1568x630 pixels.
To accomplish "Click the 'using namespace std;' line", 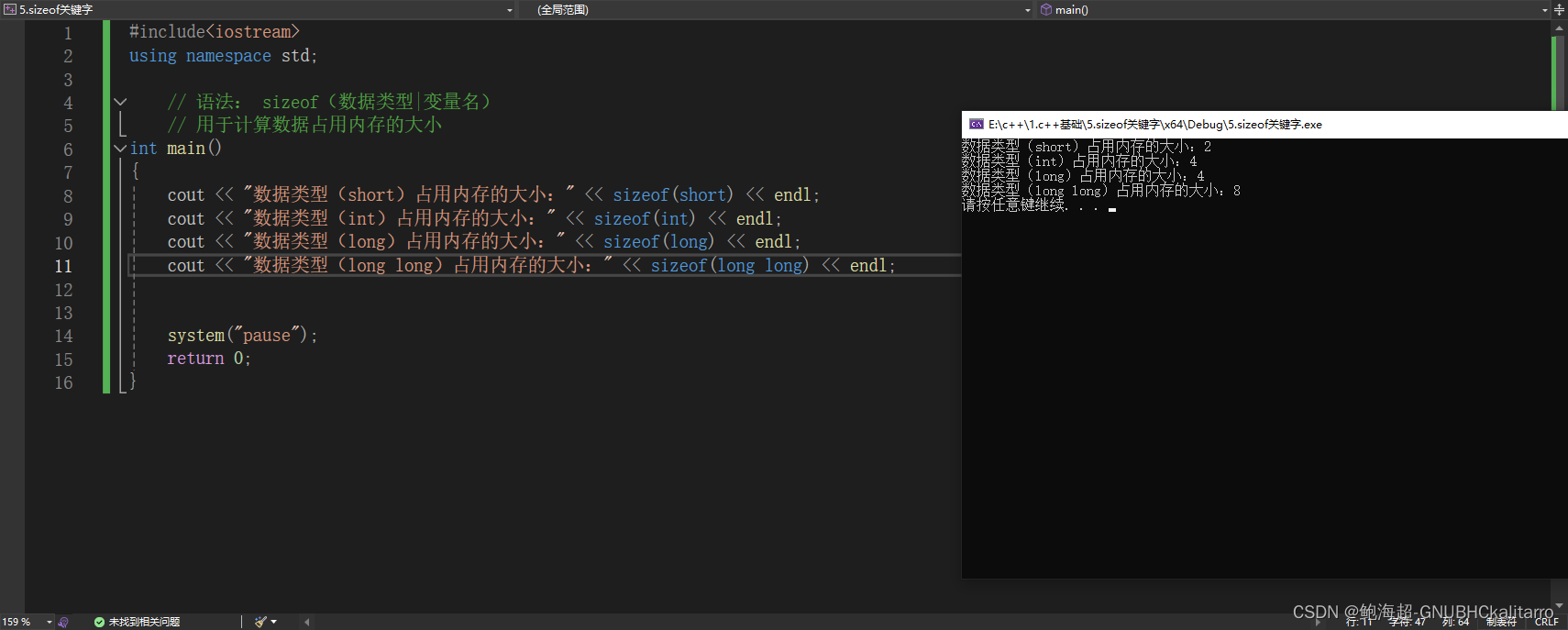I will [223, 56].
